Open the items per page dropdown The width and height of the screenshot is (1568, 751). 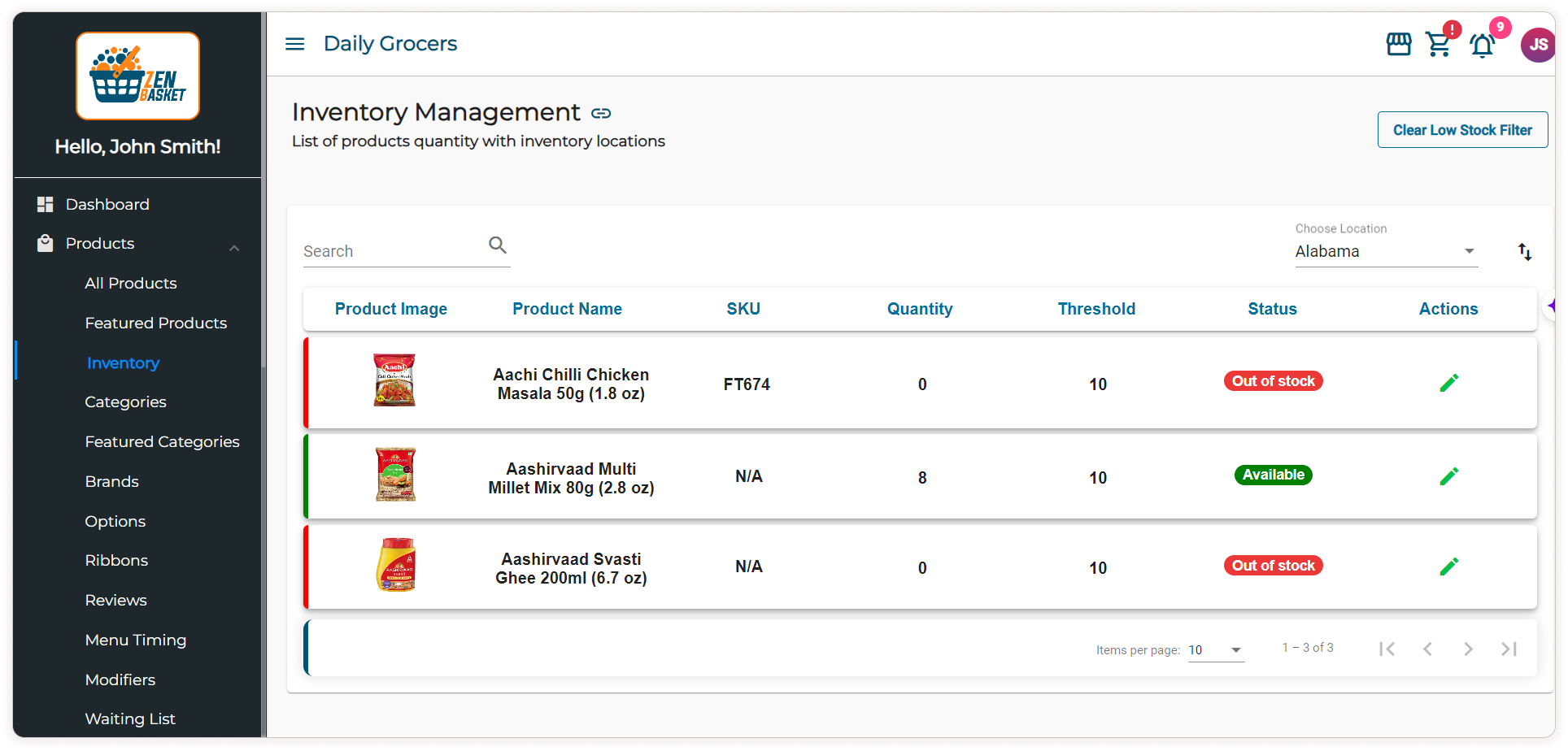(x=1216, y=650)
